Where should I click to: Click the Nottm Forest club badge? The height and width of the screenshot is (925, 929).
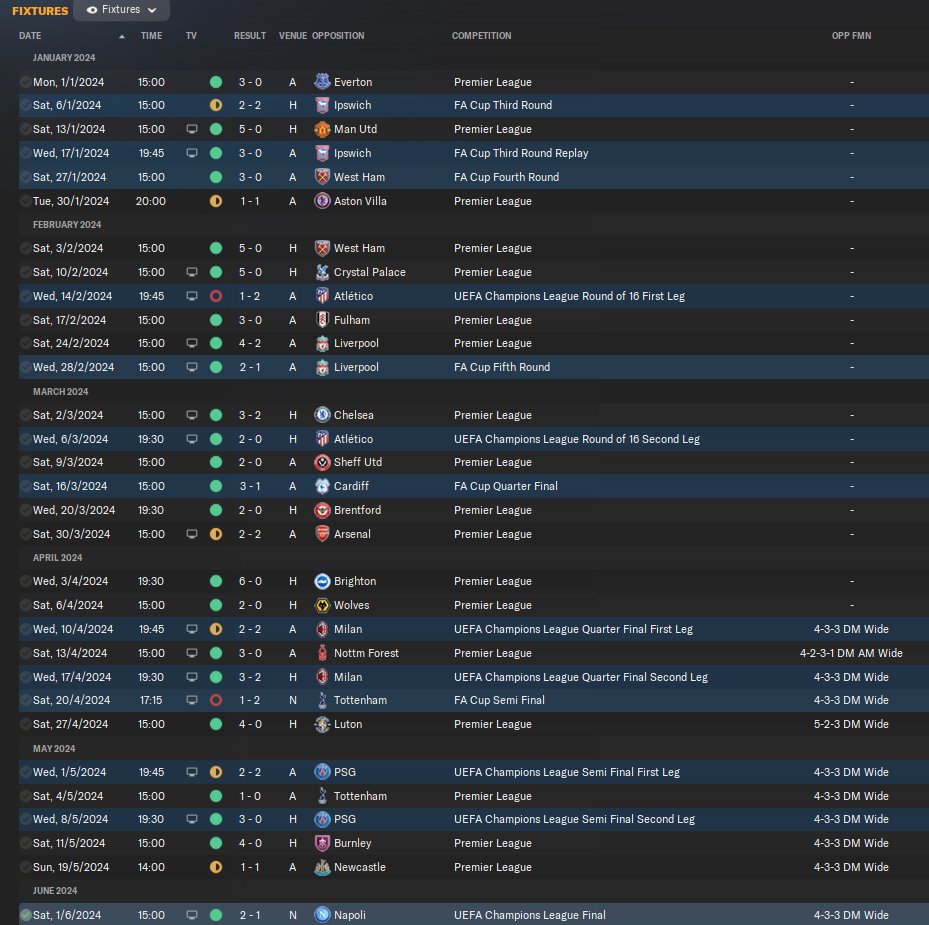[322, 653]
